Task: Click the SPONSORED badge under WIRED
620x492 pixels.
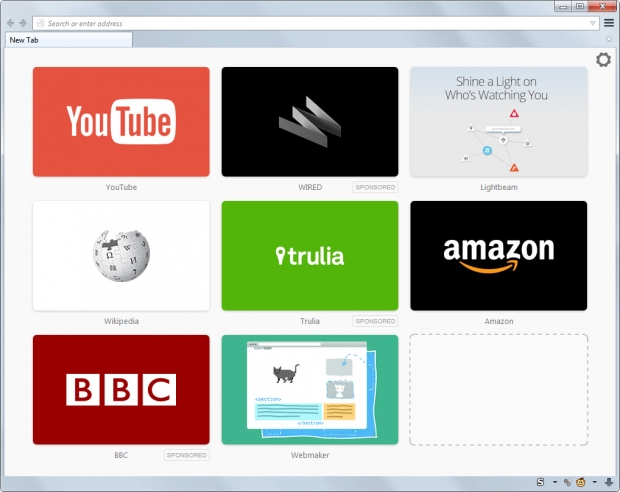Action: click(375, 187)
